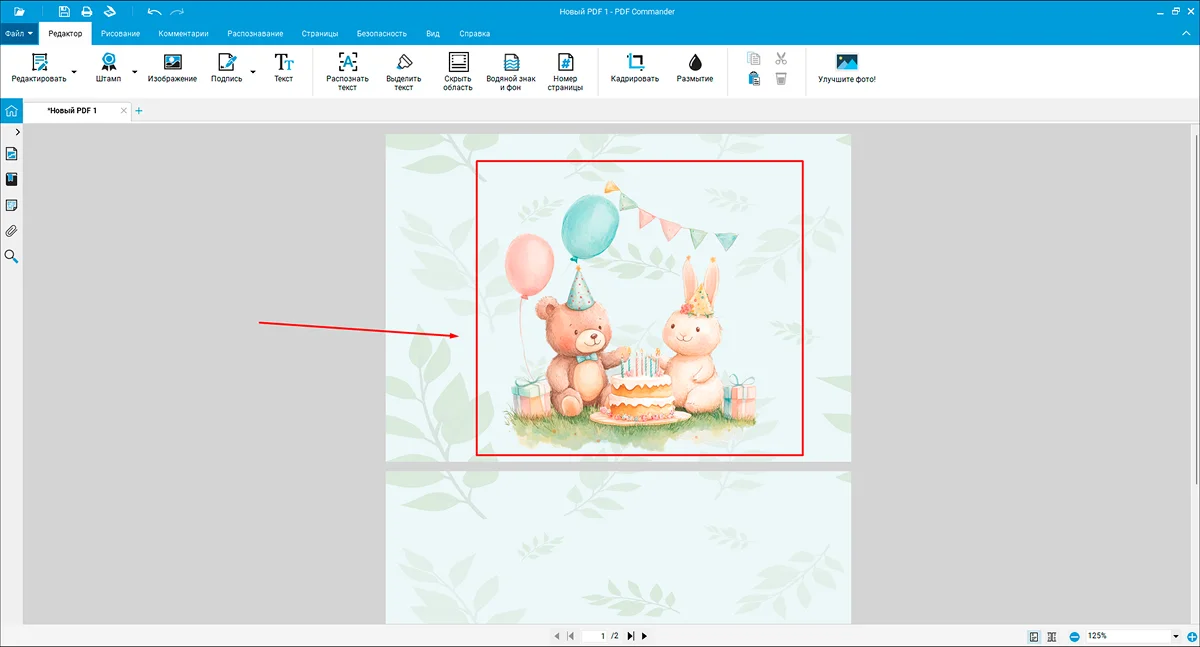This screenshot has width=1200, height=647.
Task: Toggle two-page view mode
Action: [1051, 636]
